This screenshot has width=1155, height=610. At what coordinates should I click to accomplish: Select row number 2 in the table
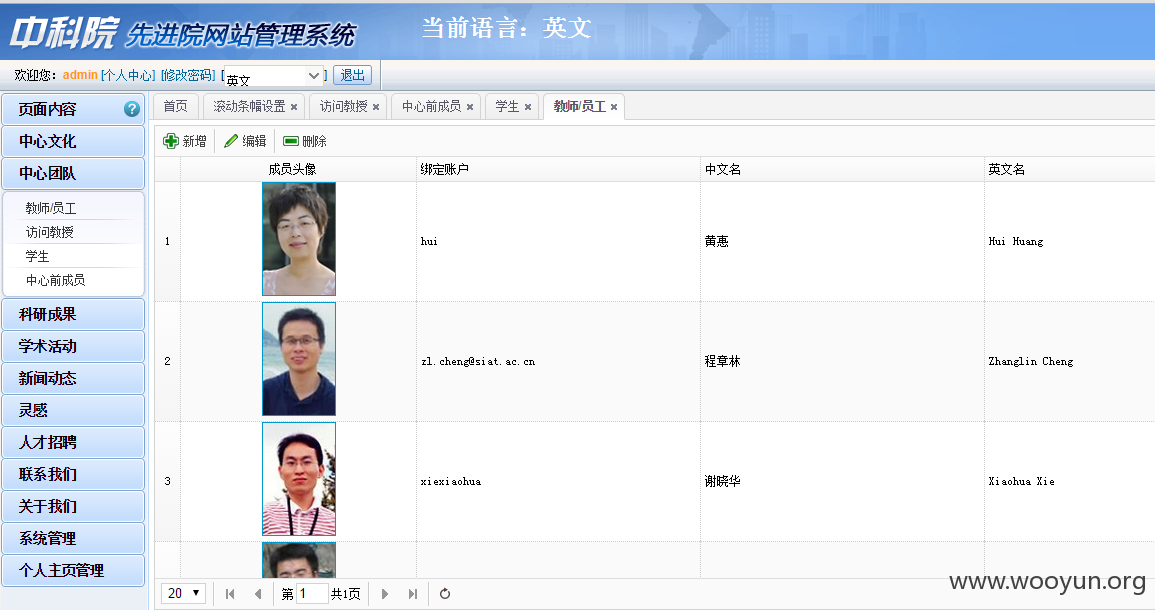coord(167,362)
